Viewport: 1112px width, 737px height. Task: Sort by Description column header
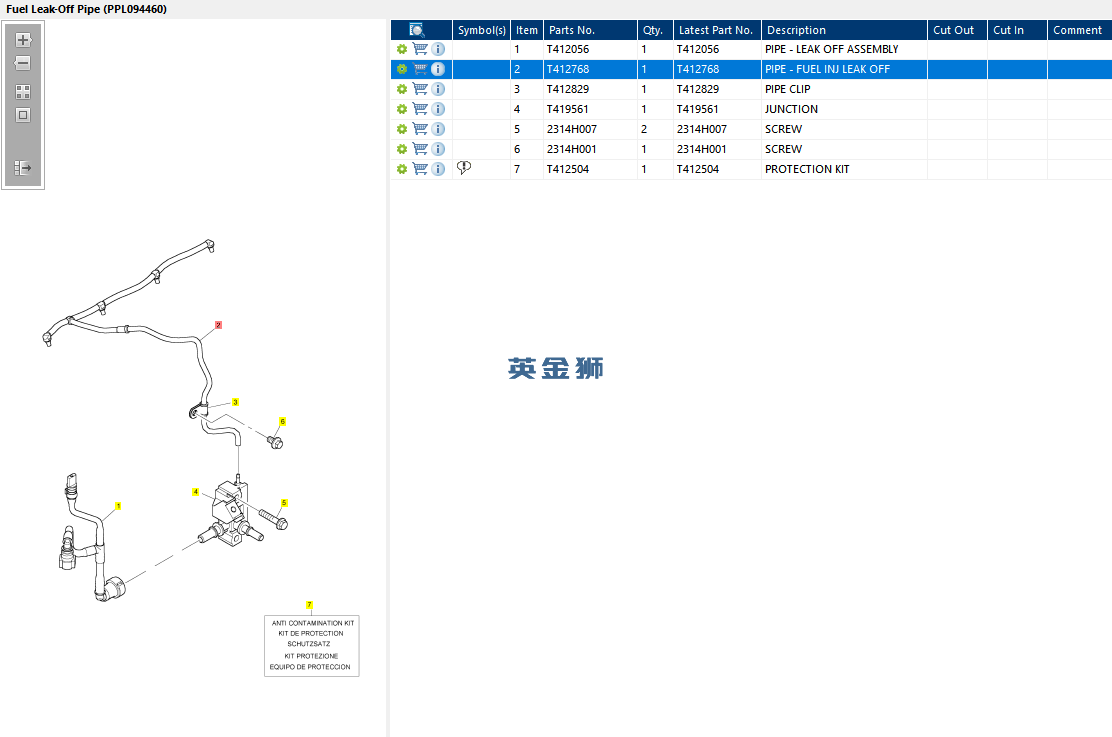click(844, 30)
